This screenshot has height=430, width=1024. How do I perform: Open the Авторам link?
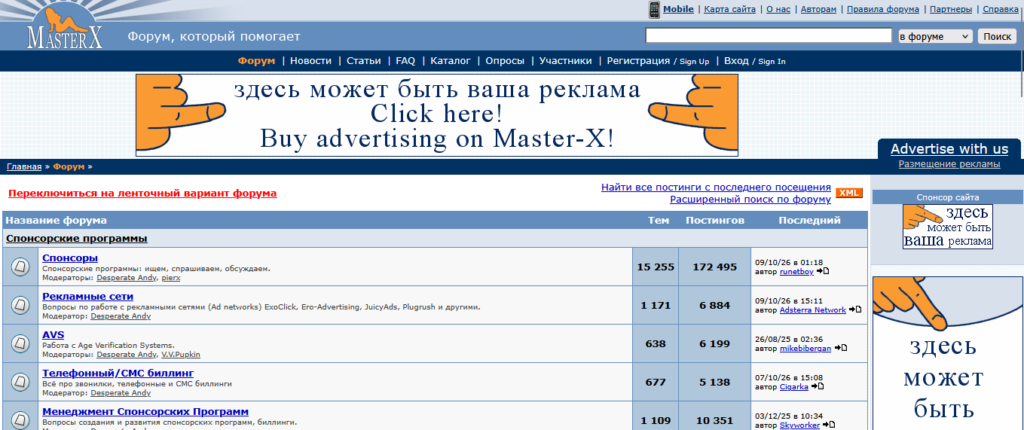point(818,9)
